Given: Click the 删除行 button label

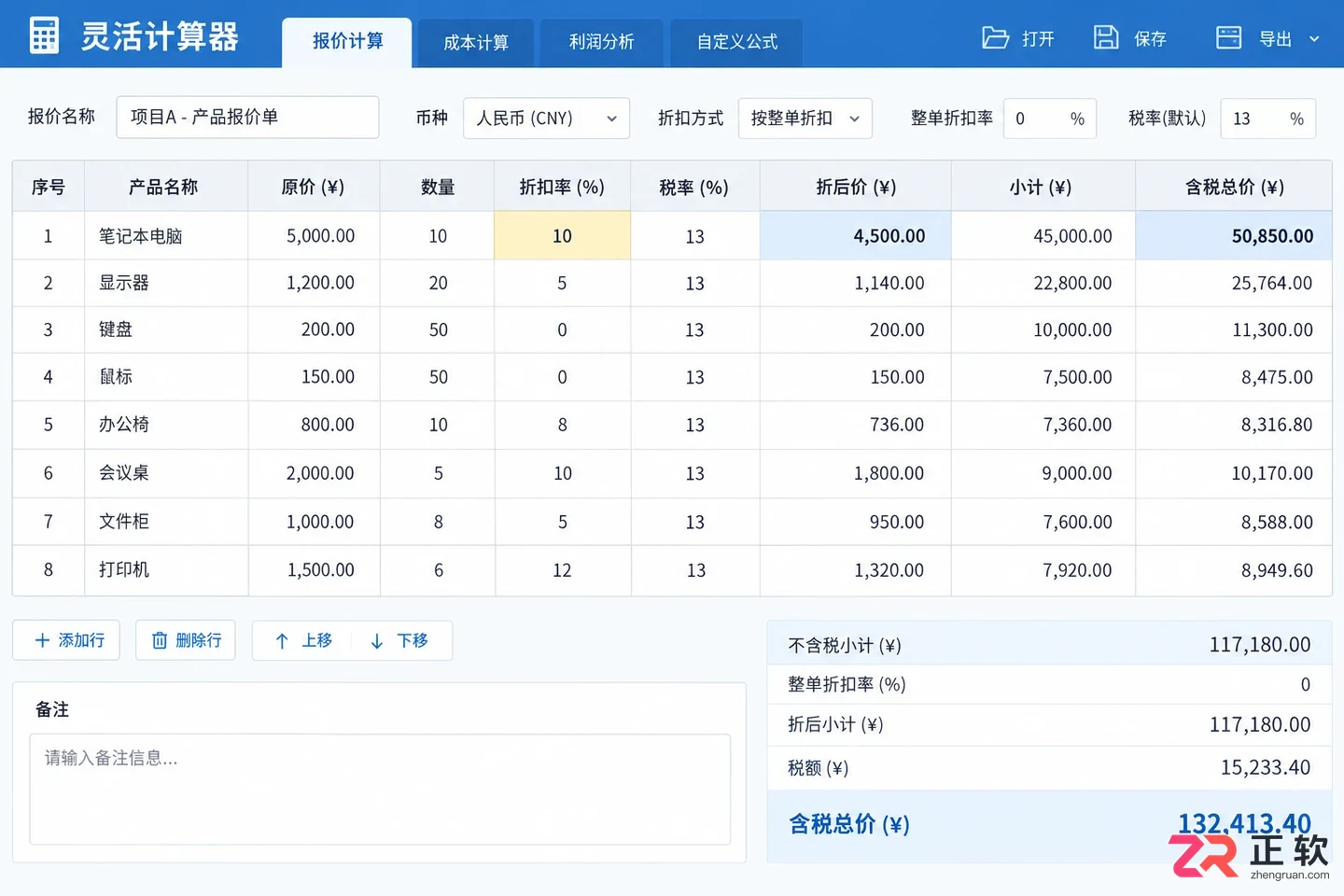Looking at the screenshot, I should [x=199, y=640].
